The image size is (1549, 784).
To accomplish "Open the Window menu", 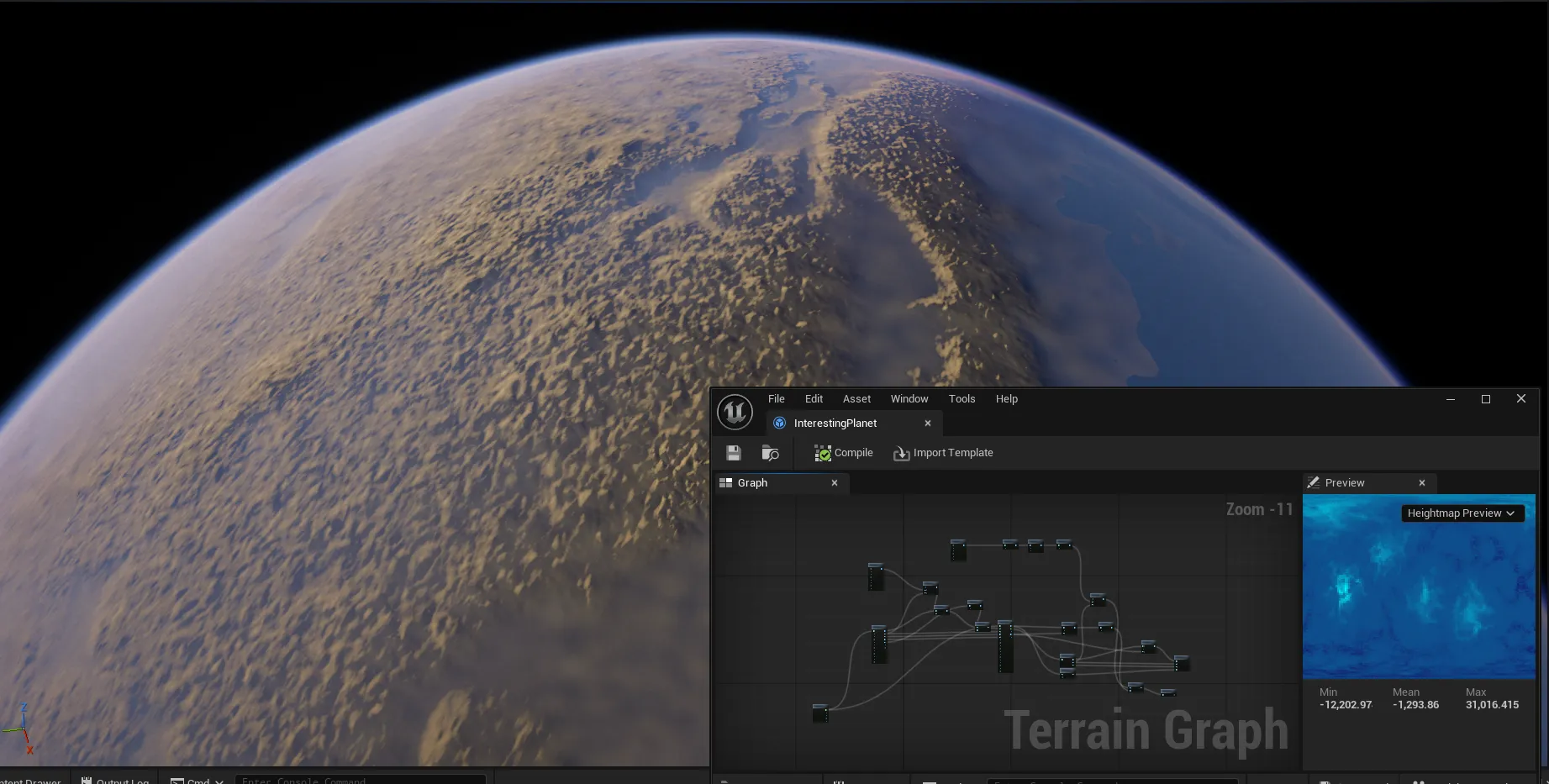I will (909, 399).
